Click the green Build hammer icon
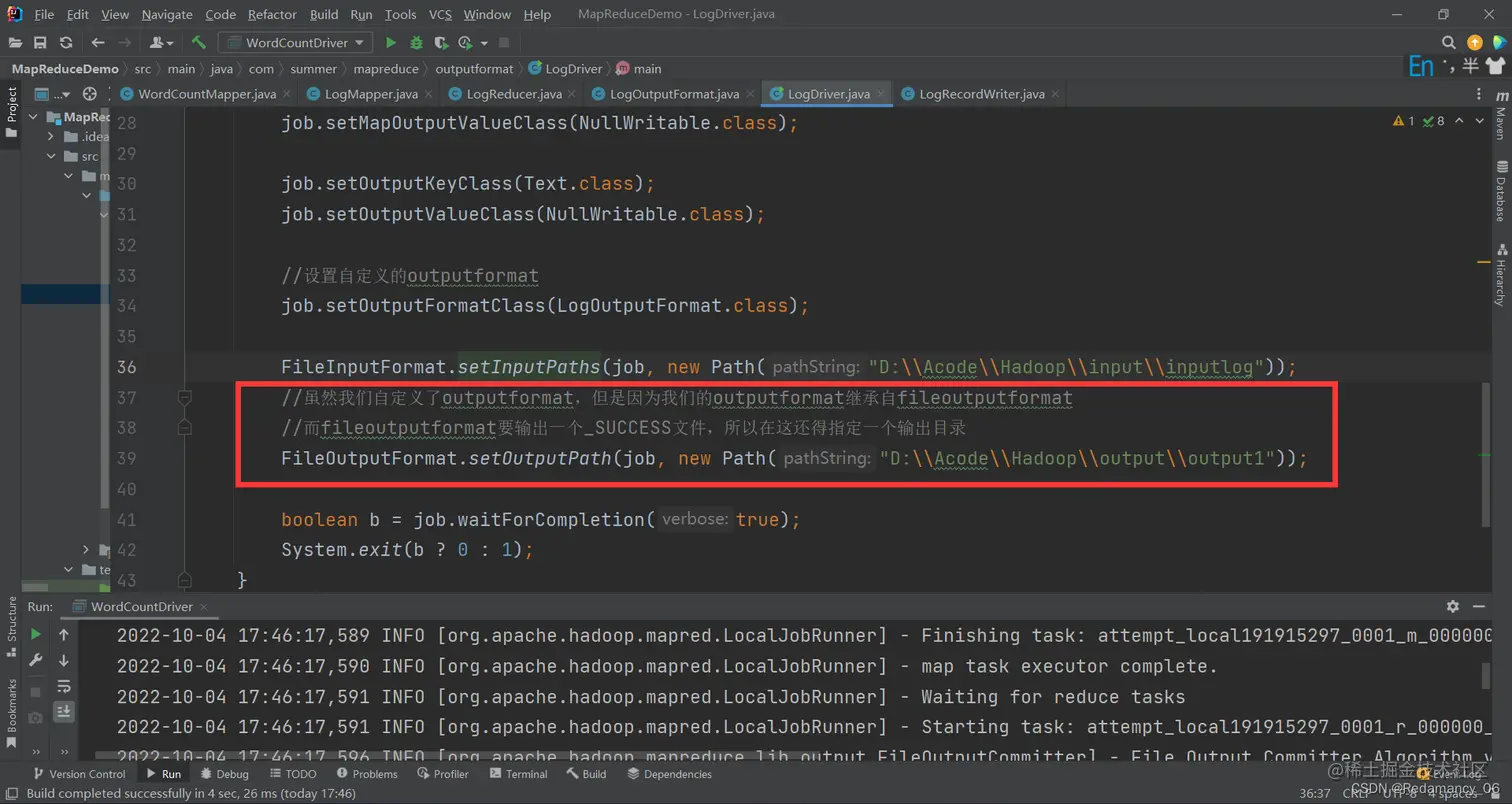This screenshot has height=804, width=1512. click(x=199, y=43)
